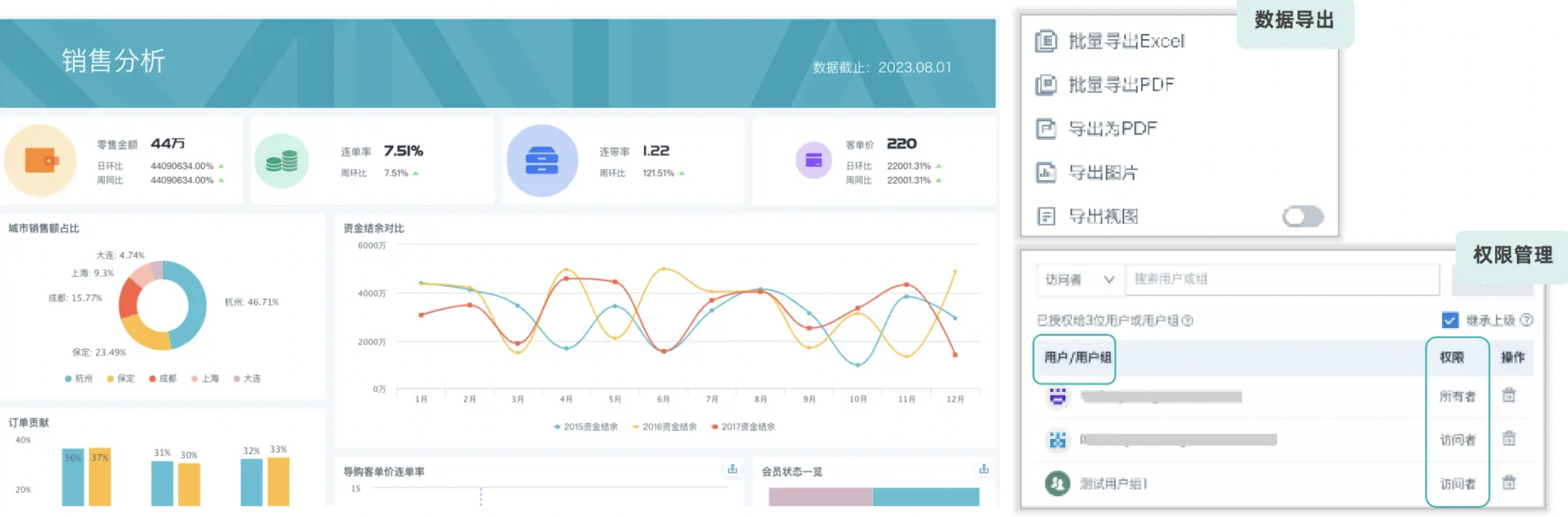Click the 导购客单价连单率 panel title

[x=384, y=471]
